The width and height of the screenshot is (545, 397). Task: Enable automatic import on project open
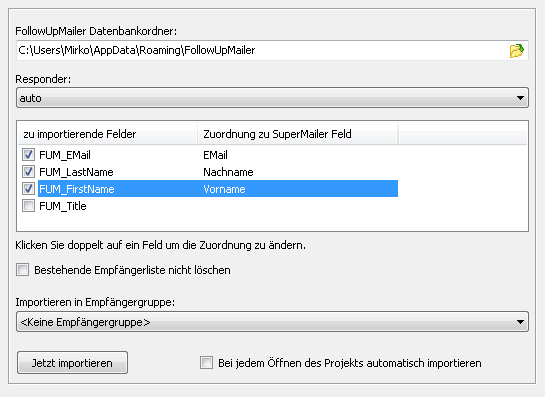point(206,363)
